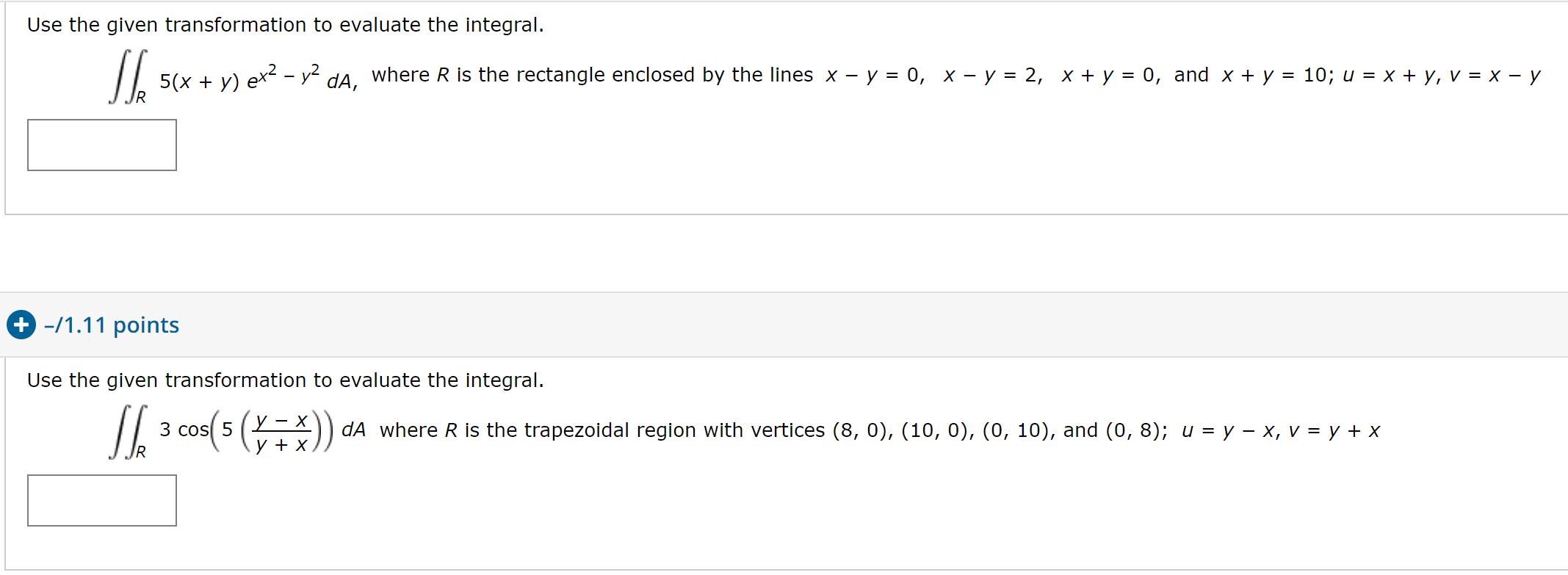1568x575 pixels.
Task: Click the answer box for the first integral
Action: pyautogui.click(x=101, y=145)
